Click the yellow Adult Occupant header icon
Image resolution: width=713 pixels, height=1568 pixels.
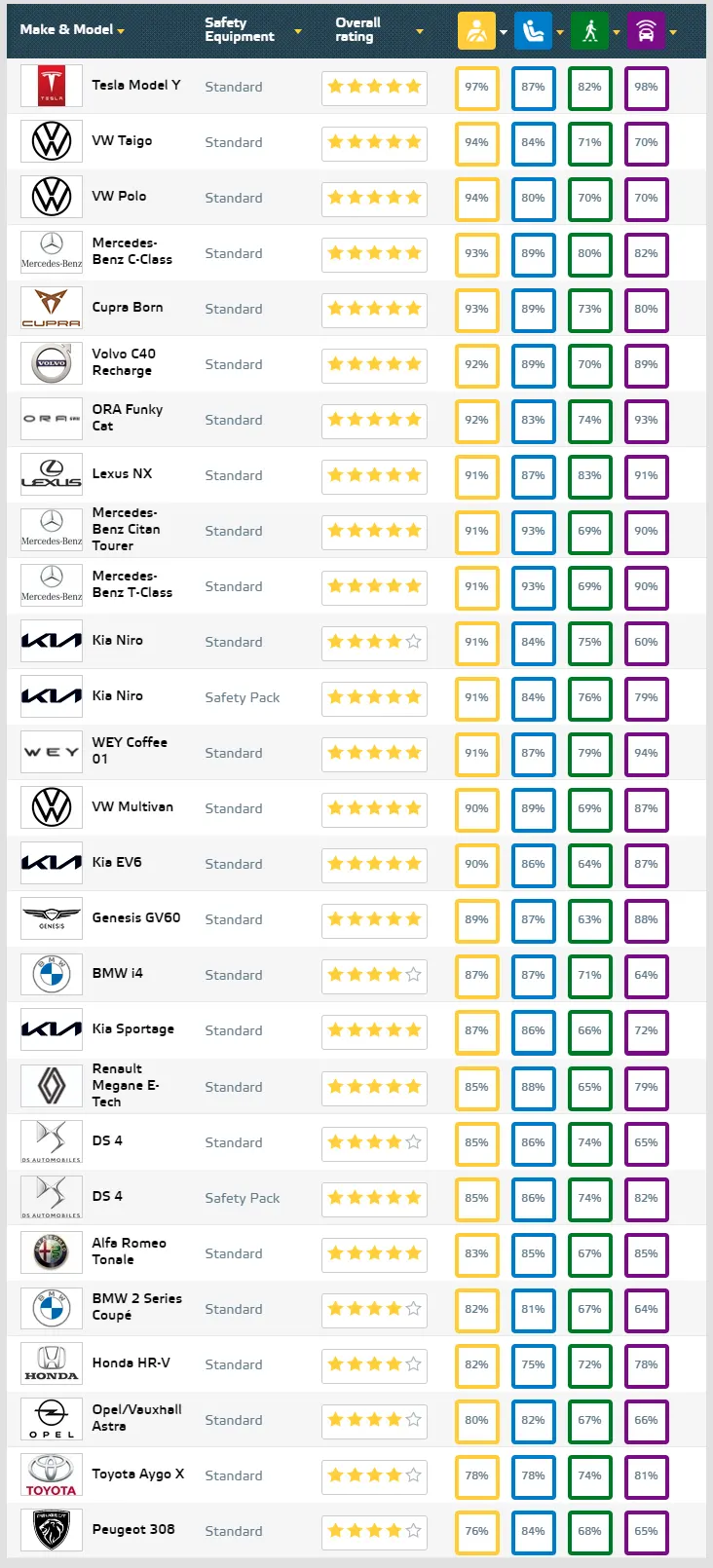476,31
